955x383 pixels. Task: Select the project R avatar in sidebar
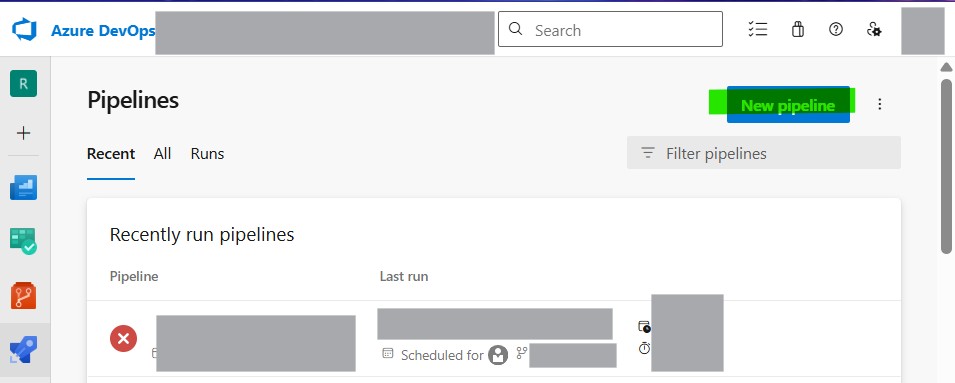pyautogui.click(x=23, y=83)
